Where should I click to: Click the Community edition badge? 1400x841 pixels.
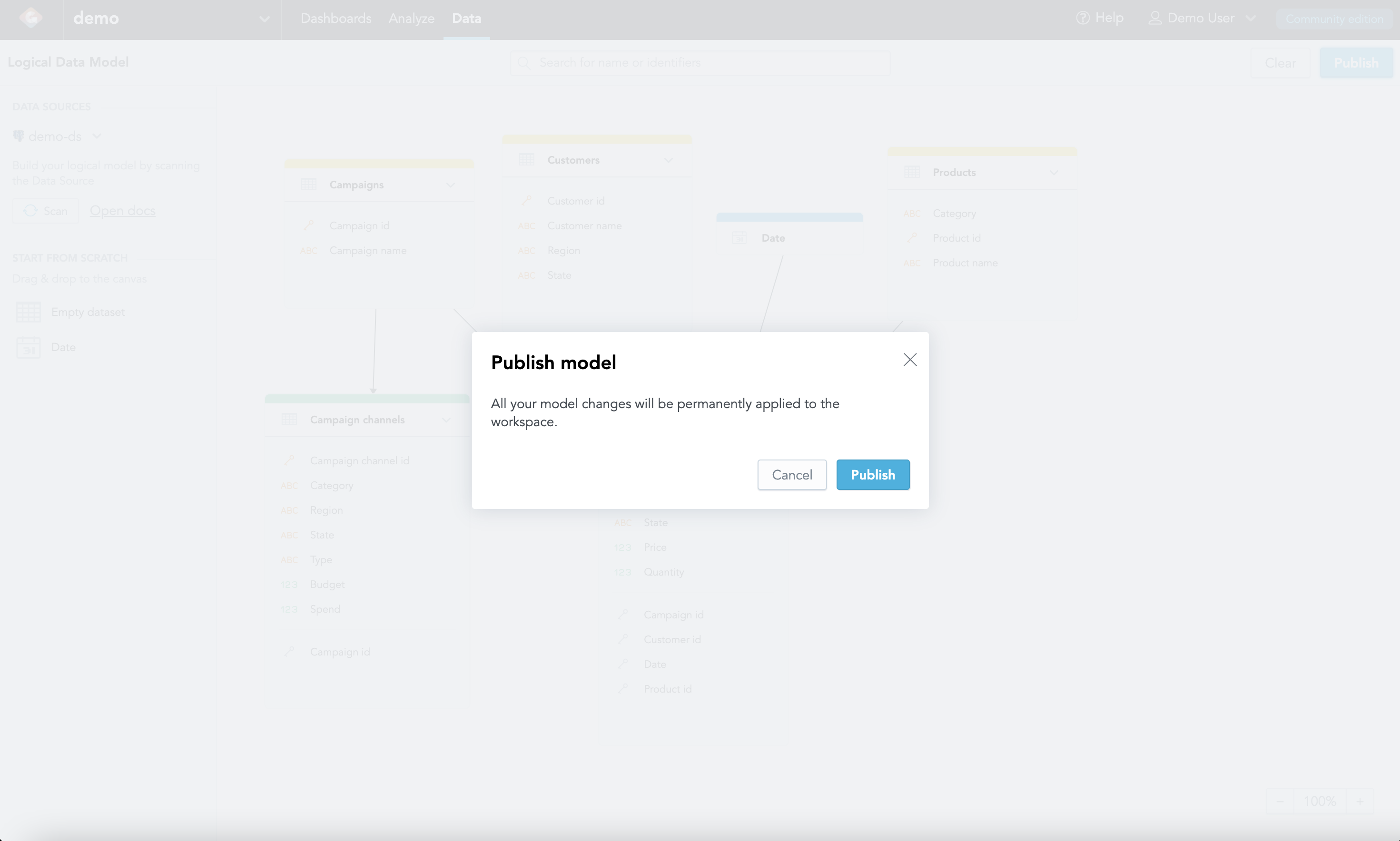[x=1334, y=19]
